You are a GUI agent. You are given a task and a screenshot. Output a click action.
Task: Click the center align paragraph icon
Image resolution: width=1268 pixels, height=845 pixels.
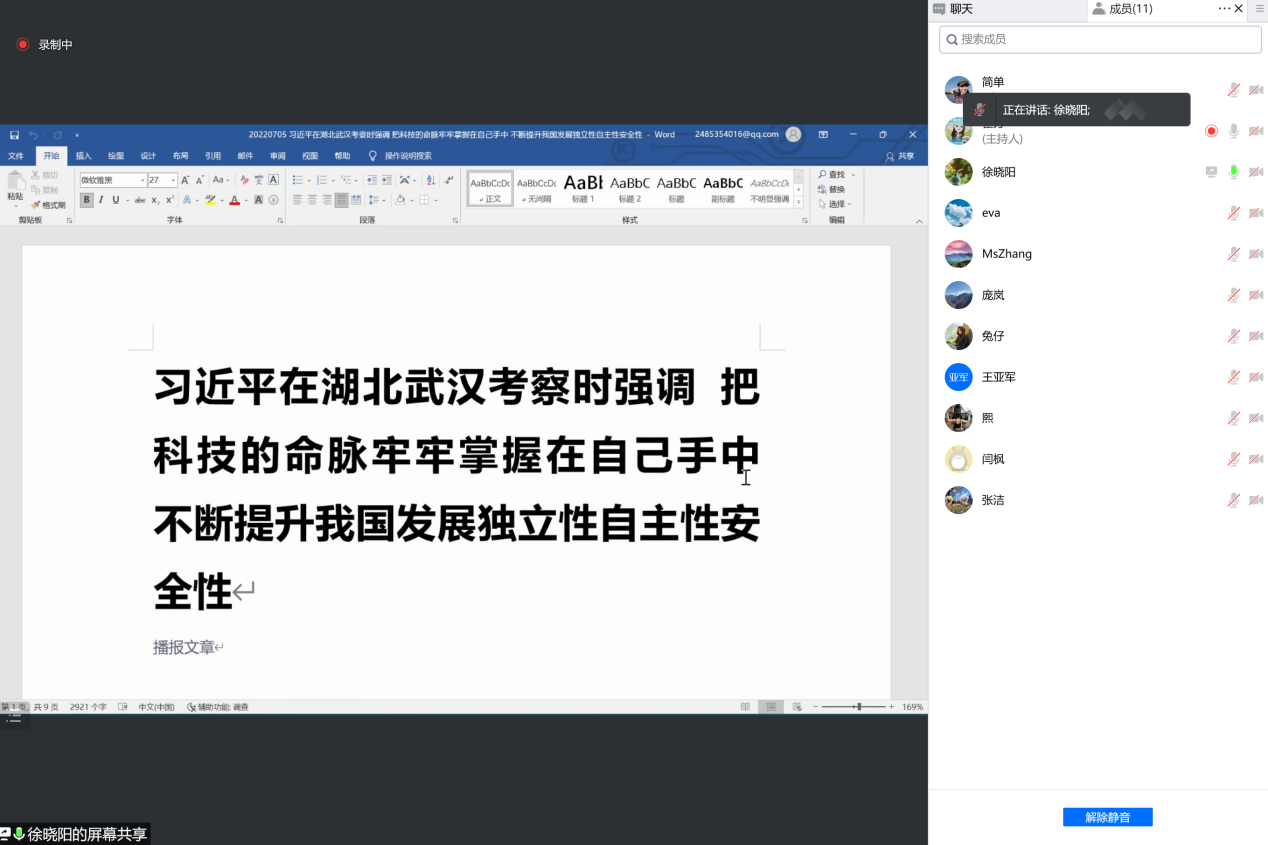click(312, 200)
